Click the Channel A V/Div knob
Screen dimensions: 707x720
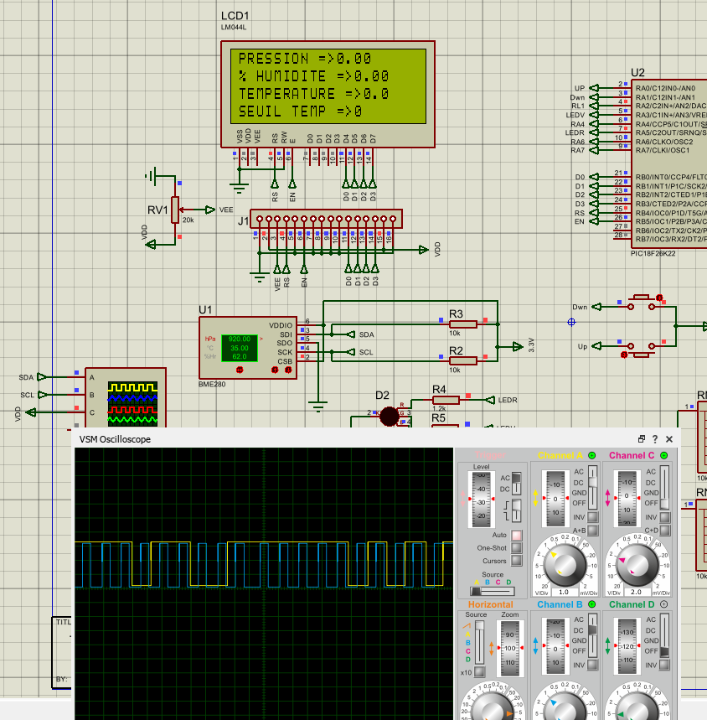tap(565, 564)
